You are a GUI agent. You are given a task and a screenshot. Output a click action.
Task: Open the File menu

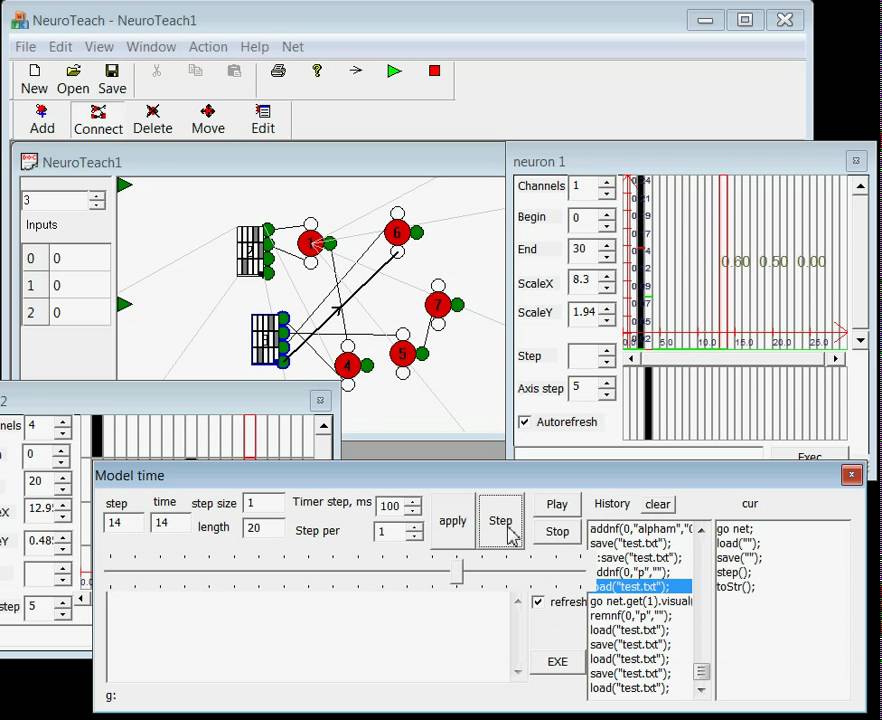pos(25,47)
